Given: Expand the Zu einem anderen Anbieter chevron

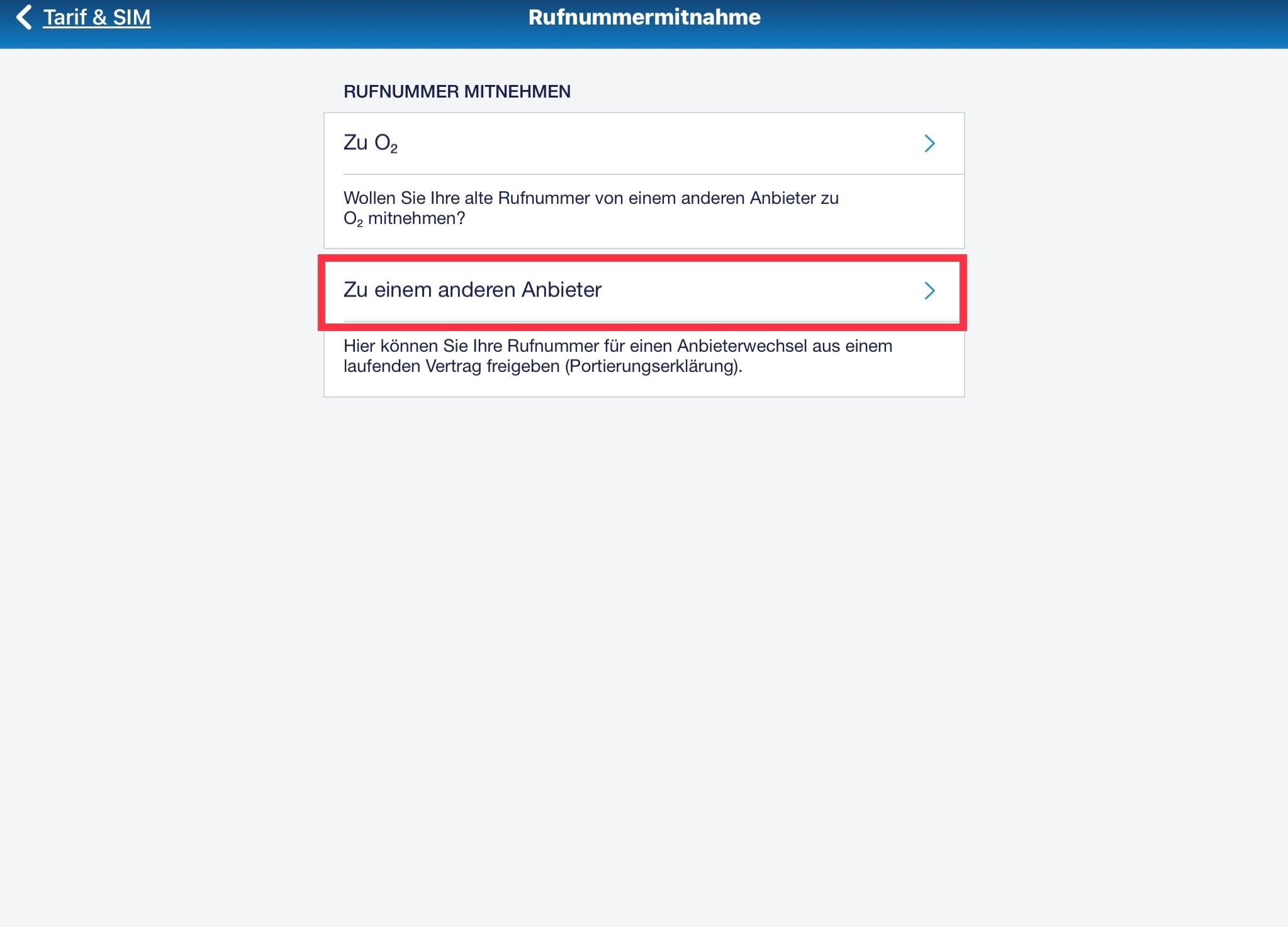Looking at the screenshot, I should pos(929,291).
